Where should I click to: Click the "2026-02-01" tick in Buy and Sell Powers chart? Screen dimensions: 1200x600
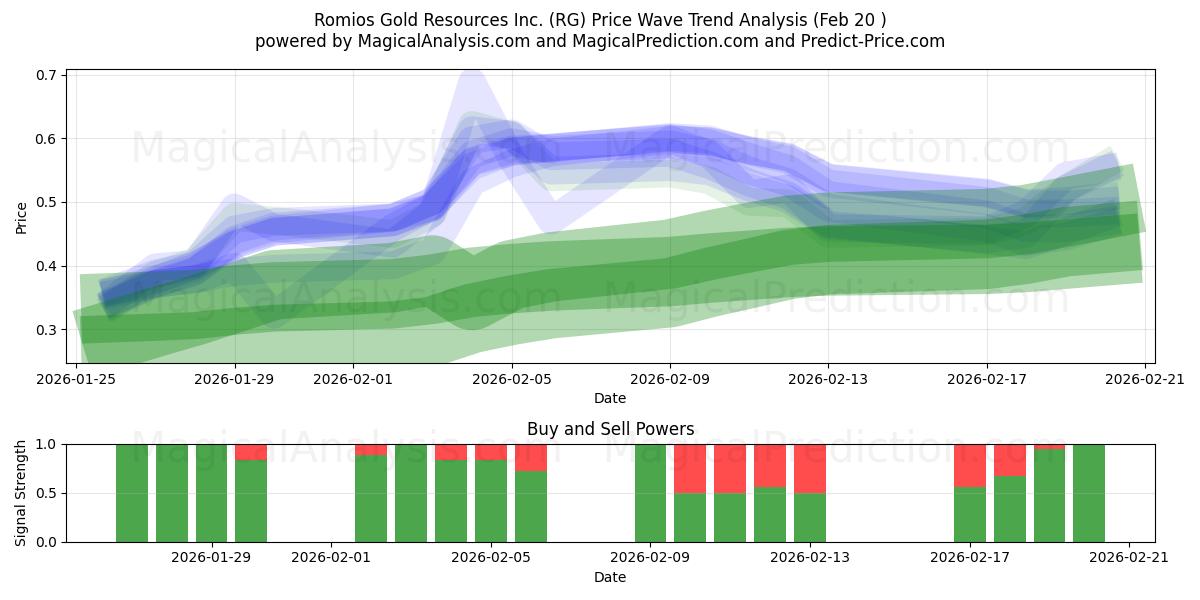point(331,558)
